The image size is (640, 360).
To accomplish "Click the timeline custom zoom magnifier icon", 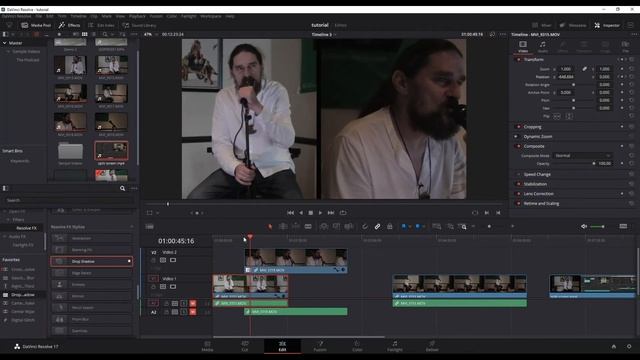I will tap(463, 227).
